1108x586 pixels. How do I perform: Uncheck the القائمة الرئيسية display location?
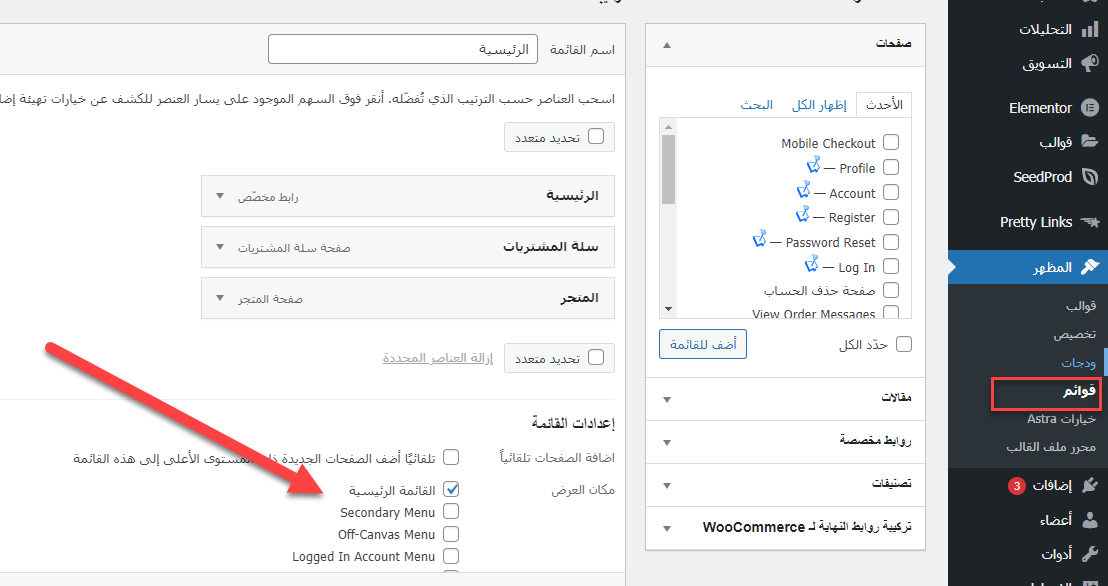tap(451, 489)
